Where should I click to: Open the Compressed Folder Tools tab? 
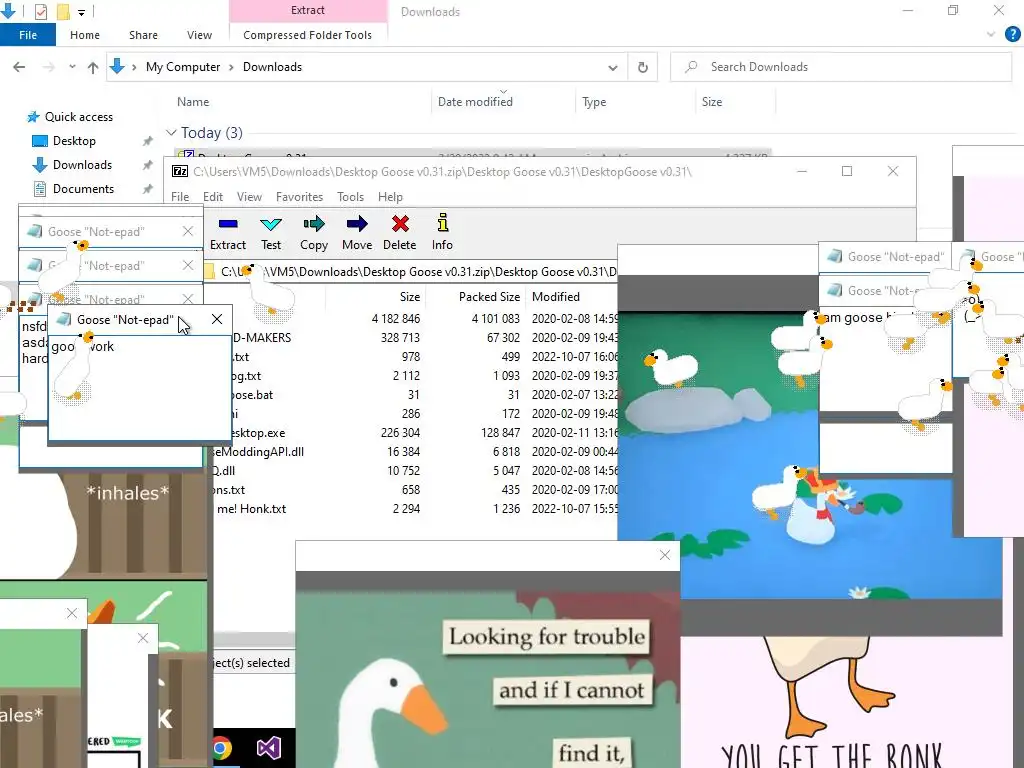tap(308, 35)
